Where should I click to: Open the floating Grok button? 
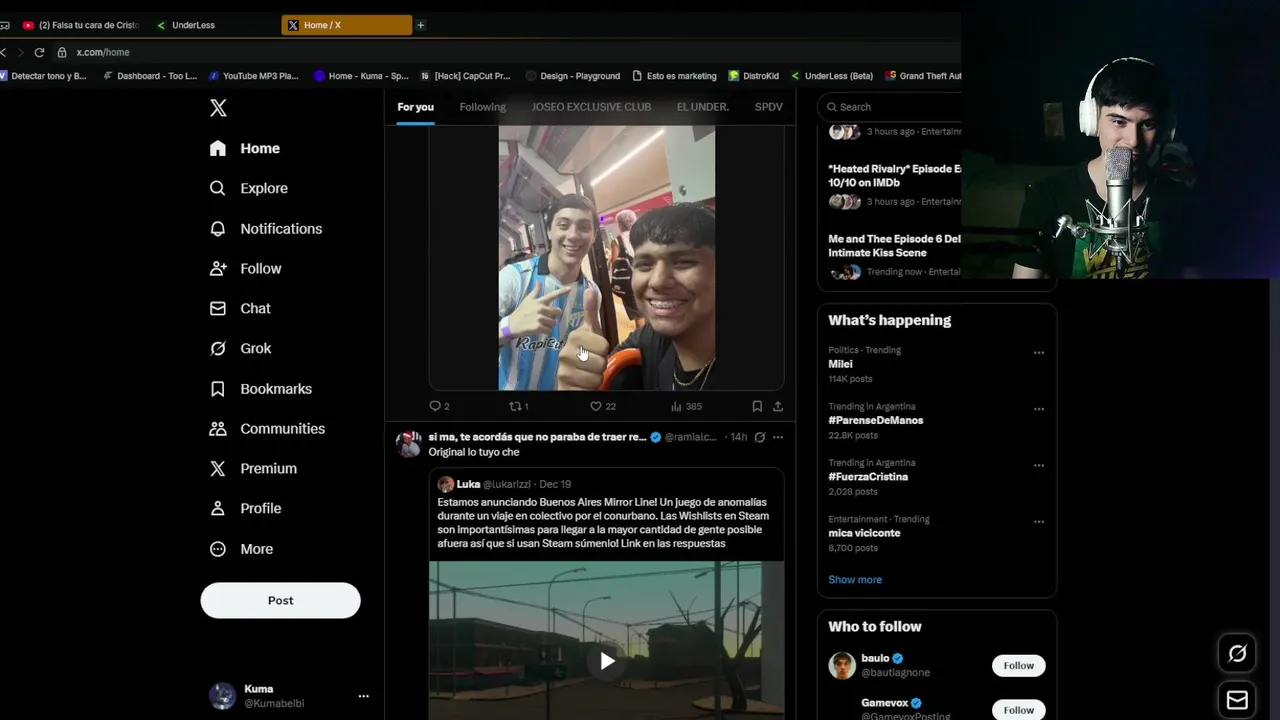1237,654
